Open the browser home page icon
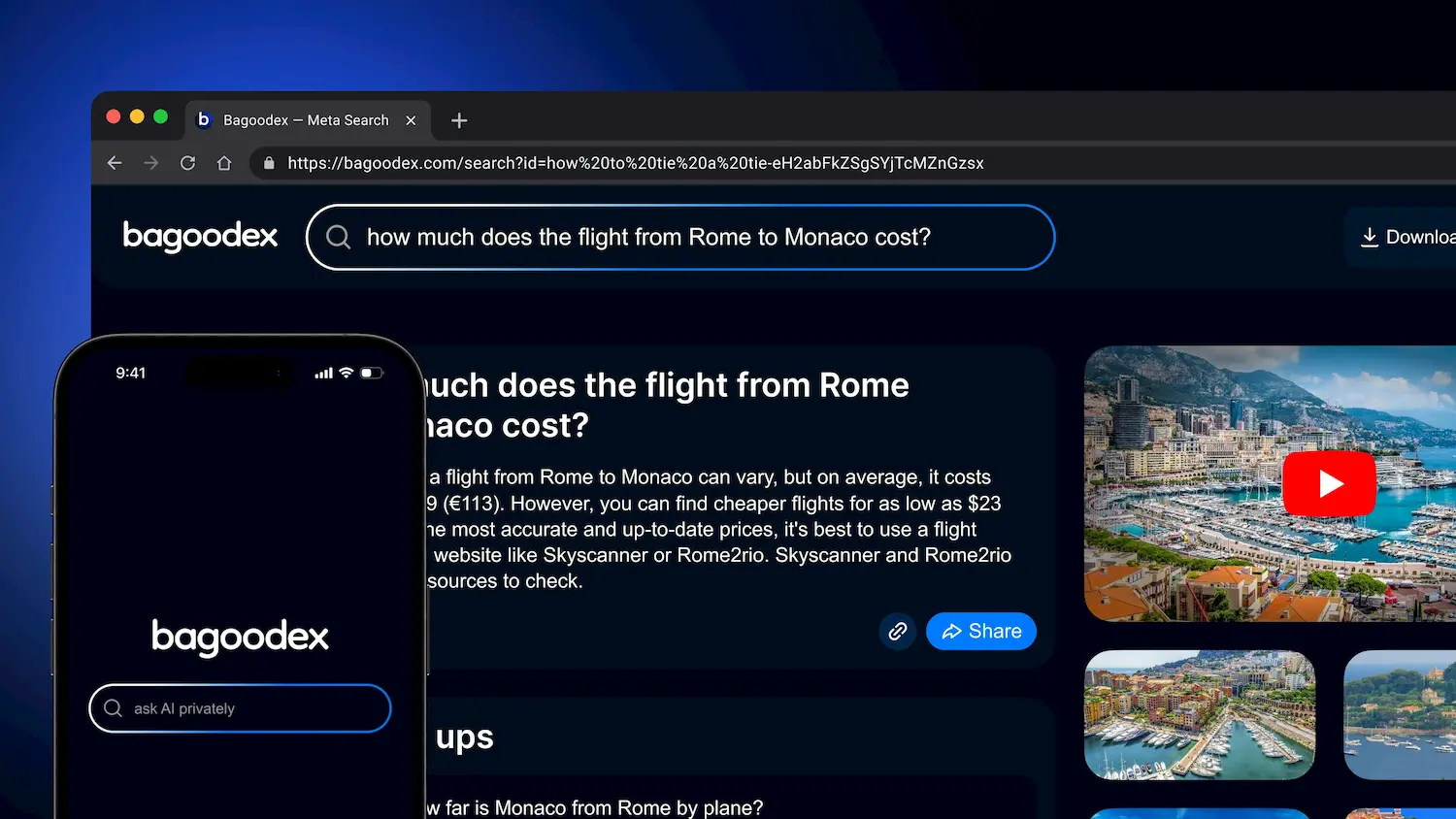Image resolution: width=1456 pixels, height=819 pixels. [x=224, y=163]
